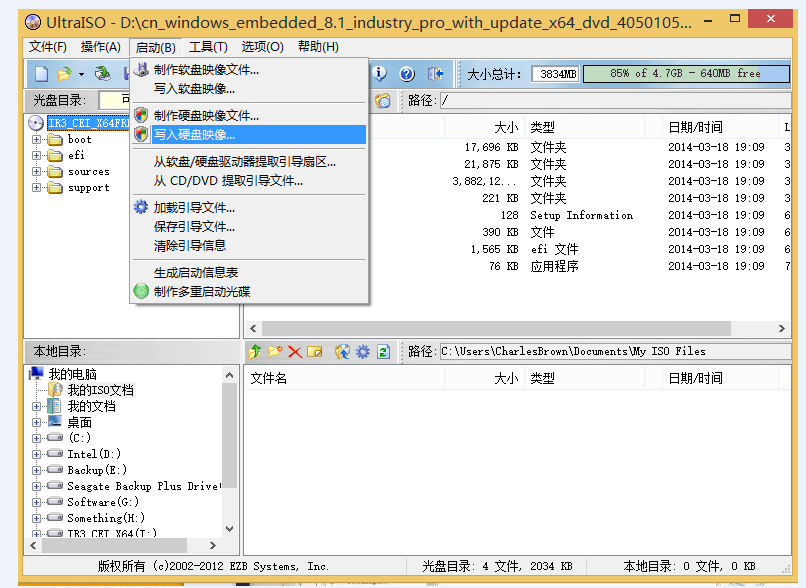Expand the boot folder node

point(36,139)
